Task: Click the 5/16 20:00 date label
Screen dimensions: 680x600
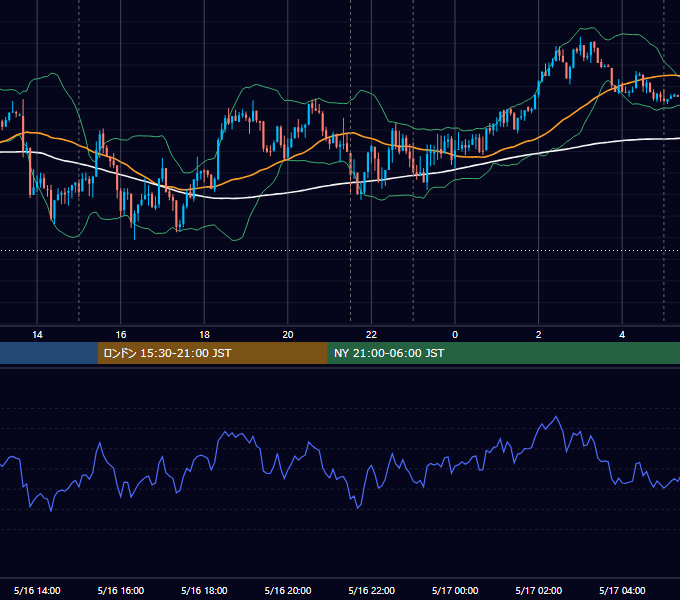Action: tap(288, 590)
